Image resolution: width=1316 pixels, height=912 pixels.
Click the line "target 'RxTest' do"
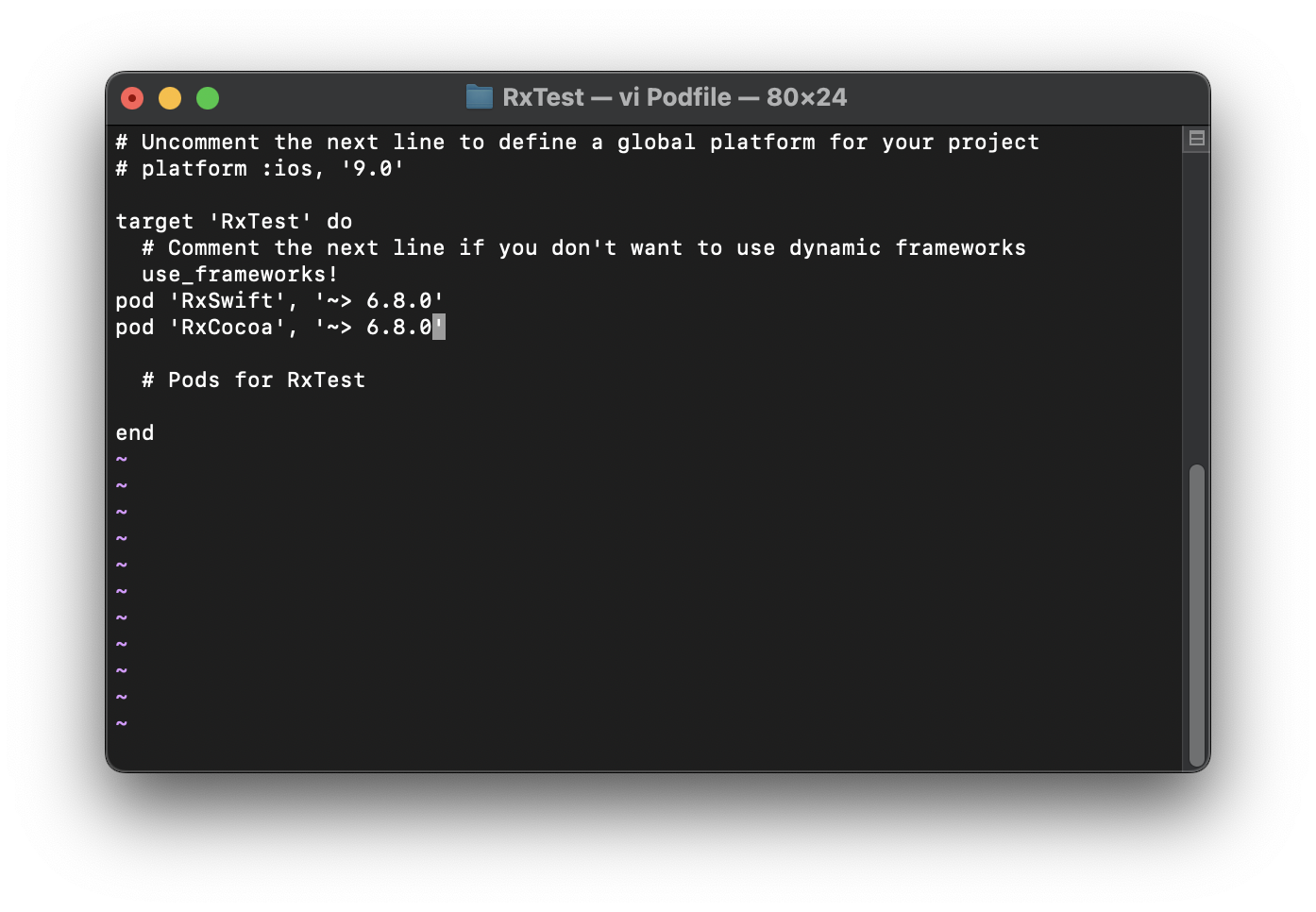pos(234,222)
